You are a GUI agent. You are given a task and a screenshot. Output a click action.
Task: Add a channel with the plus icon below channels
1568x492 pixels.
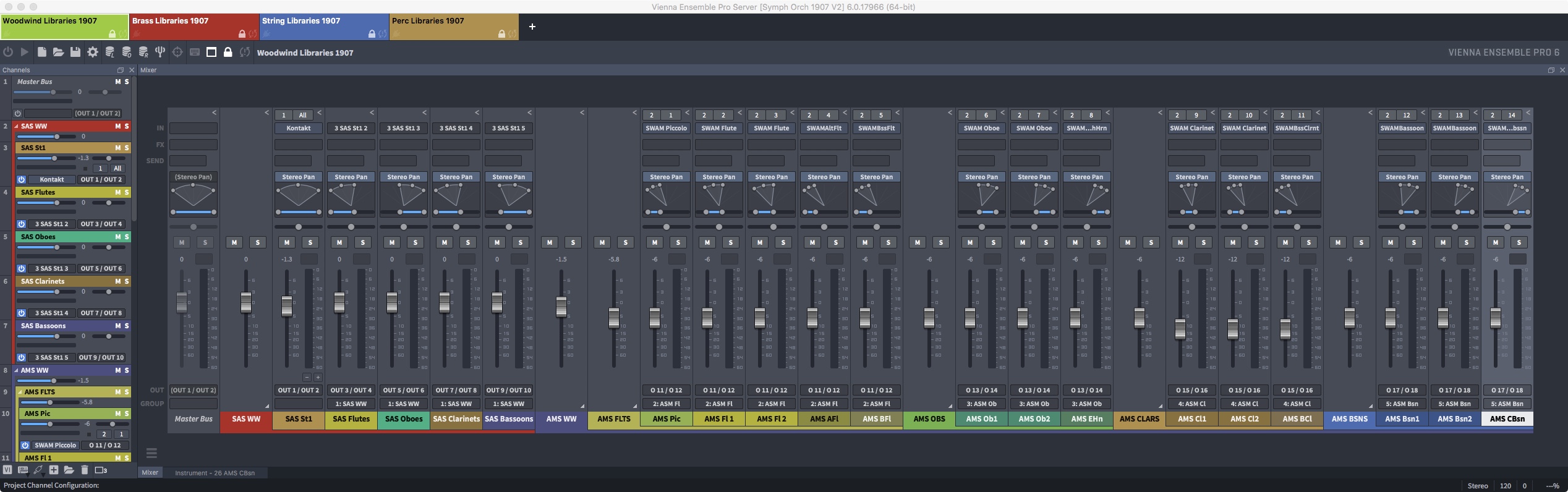tap(54, 470)
